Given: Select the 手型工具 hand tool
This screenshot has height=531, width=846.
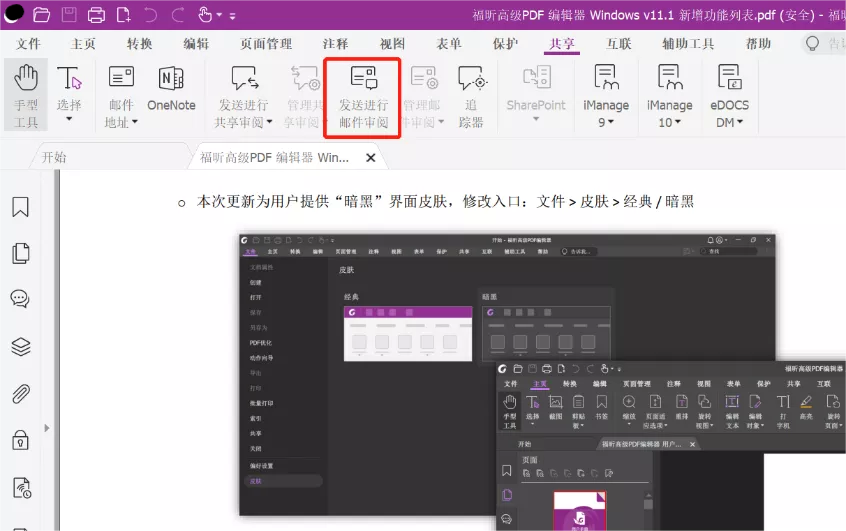Looking at the screenshot, I should [x=26, y=95].
